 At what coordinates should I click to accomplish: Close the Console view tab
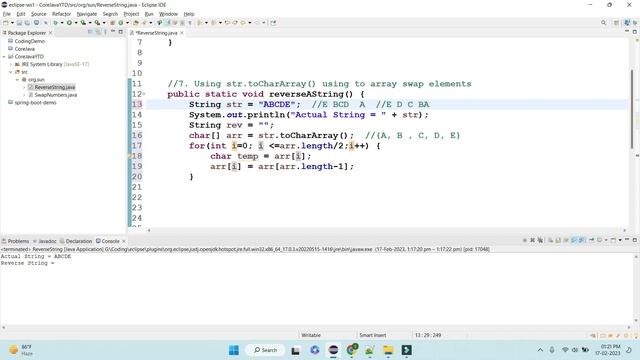coord(124,241)
